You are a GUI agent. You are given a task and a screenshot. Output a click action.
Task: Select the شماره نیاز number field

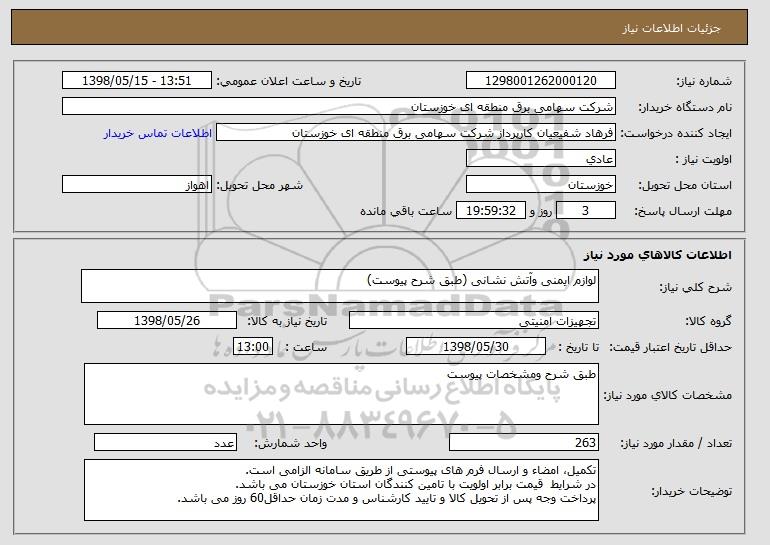coord(541,81)
